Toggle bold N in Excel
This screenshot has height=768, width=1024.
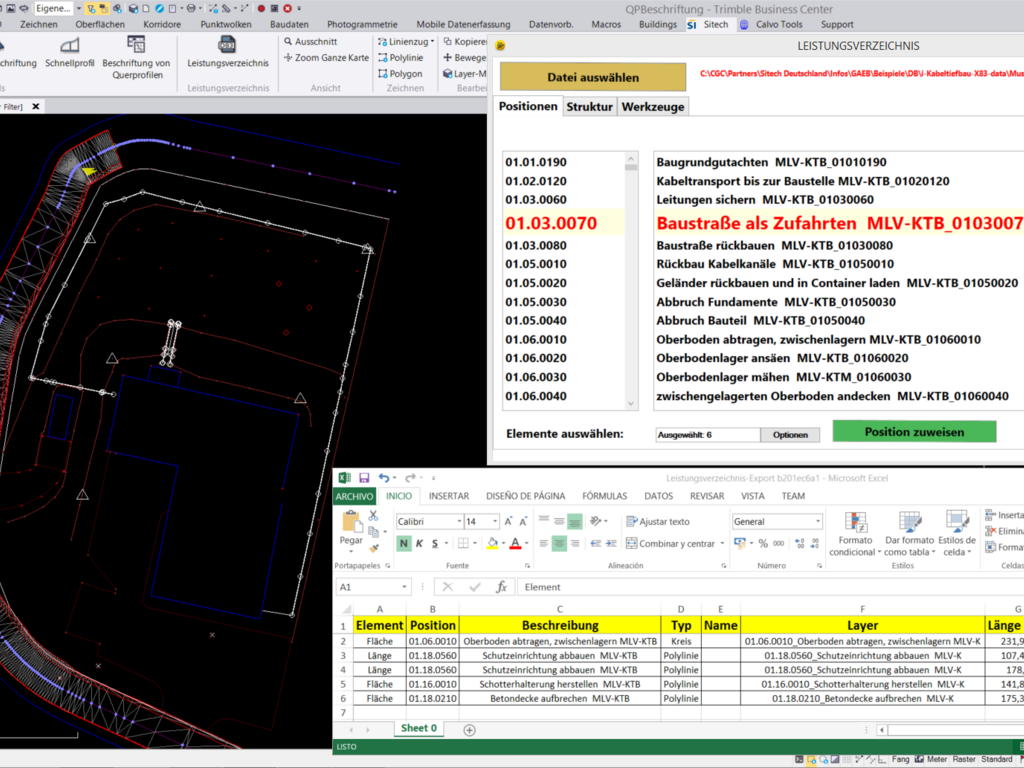[x=404, y=543]
